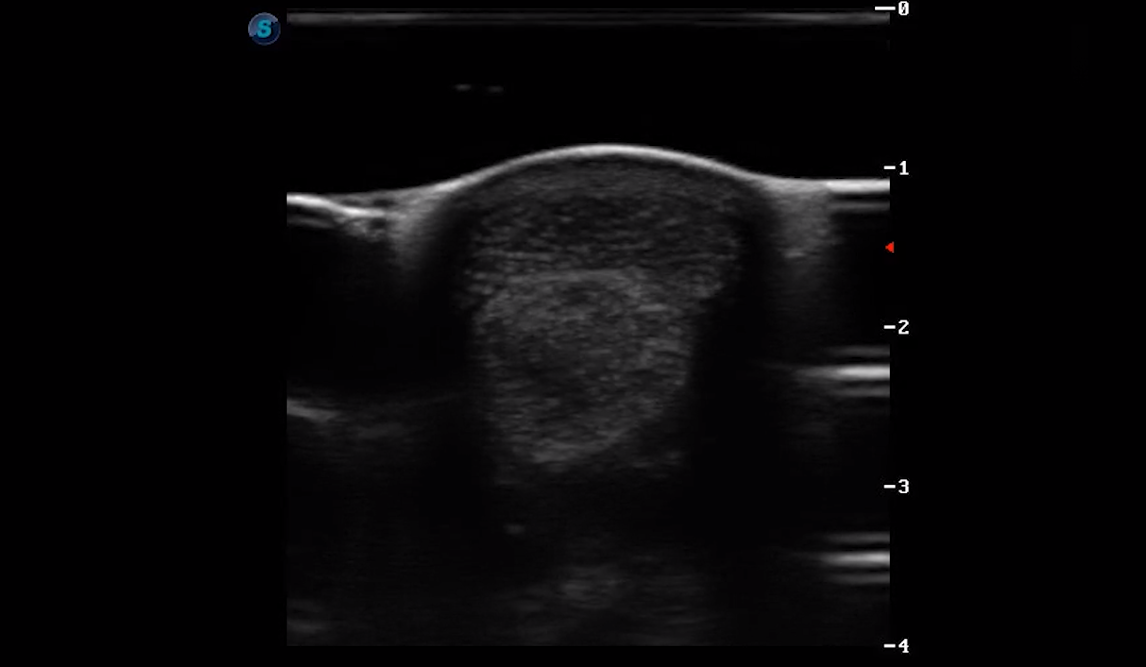Click the 1 cm depth scale label
Screen dimensions: 1146x667
pos(904,168)
